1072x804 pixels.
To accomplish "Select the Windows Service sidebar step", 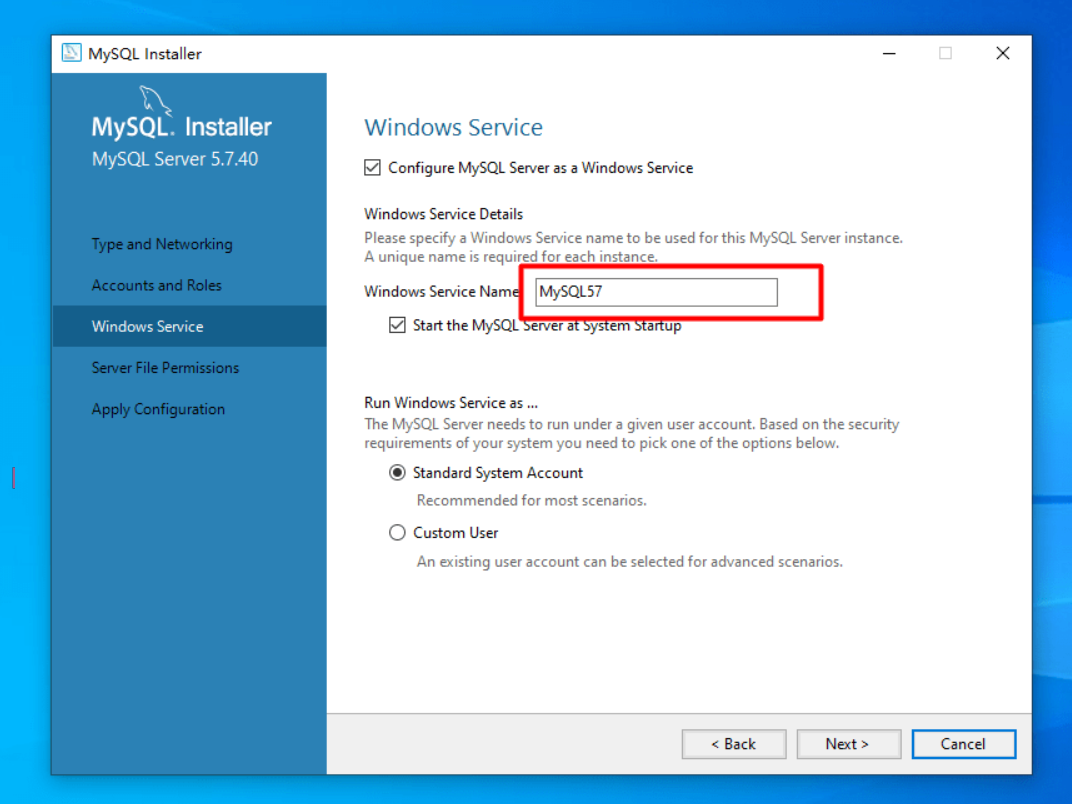I will (x=189, y=326).
